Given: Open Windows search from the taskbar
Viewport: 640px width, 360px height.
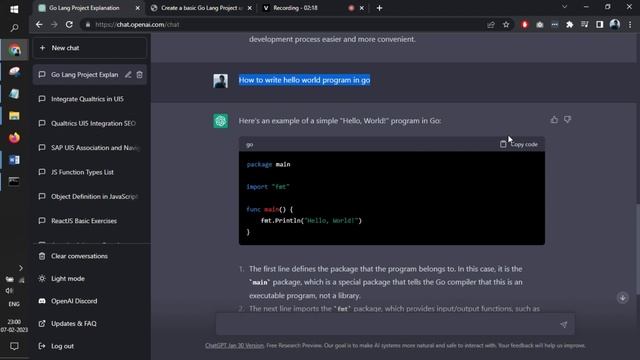Looking at the screenshot, I should (14, 28).
